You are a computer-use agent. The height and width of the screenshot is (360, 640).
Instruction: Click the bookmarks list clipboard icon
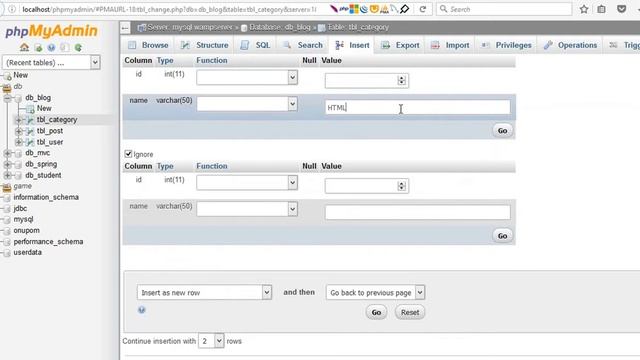[x=602, y=9]
